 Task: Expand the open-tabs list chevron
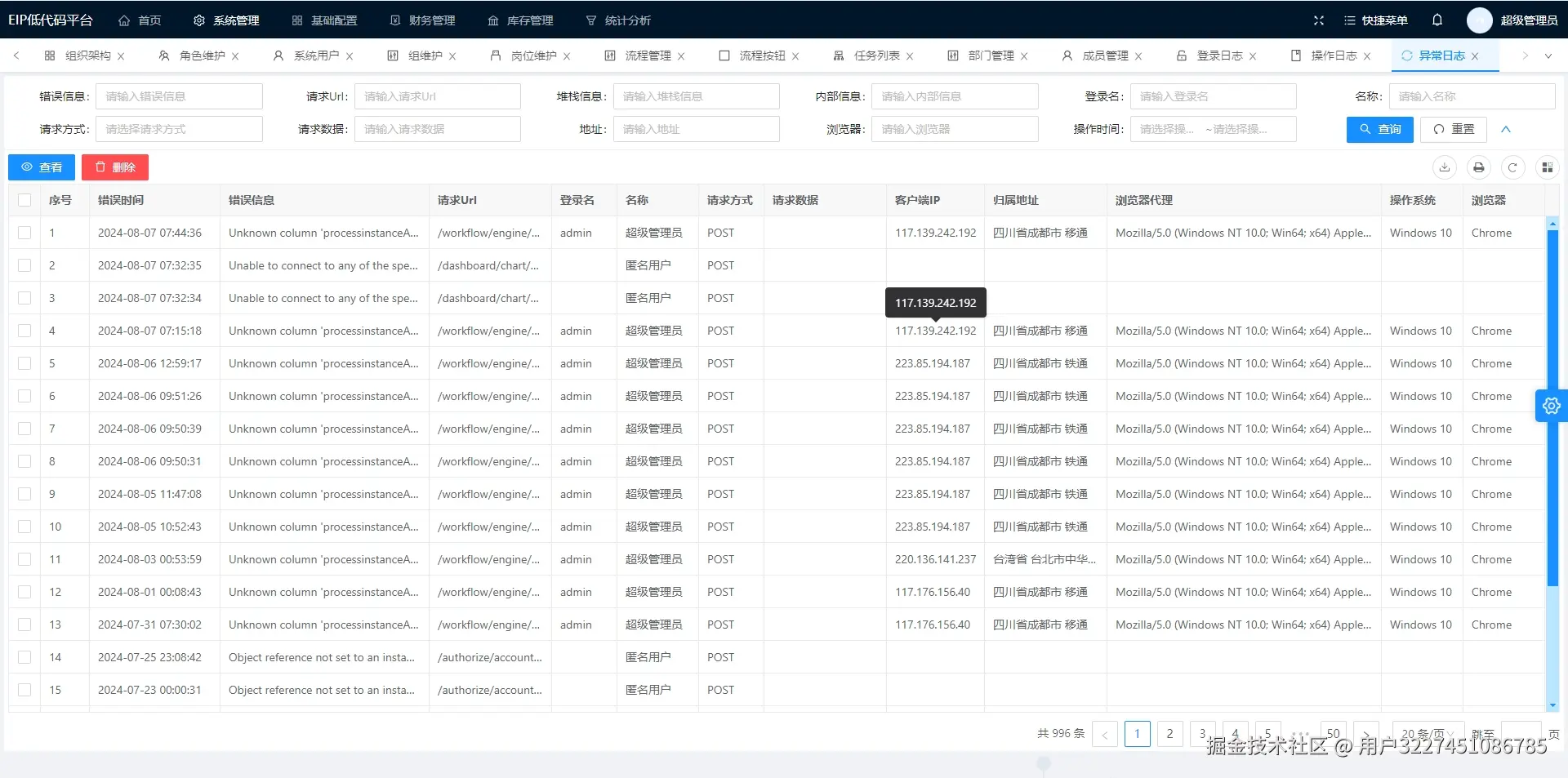[1548, 56]
